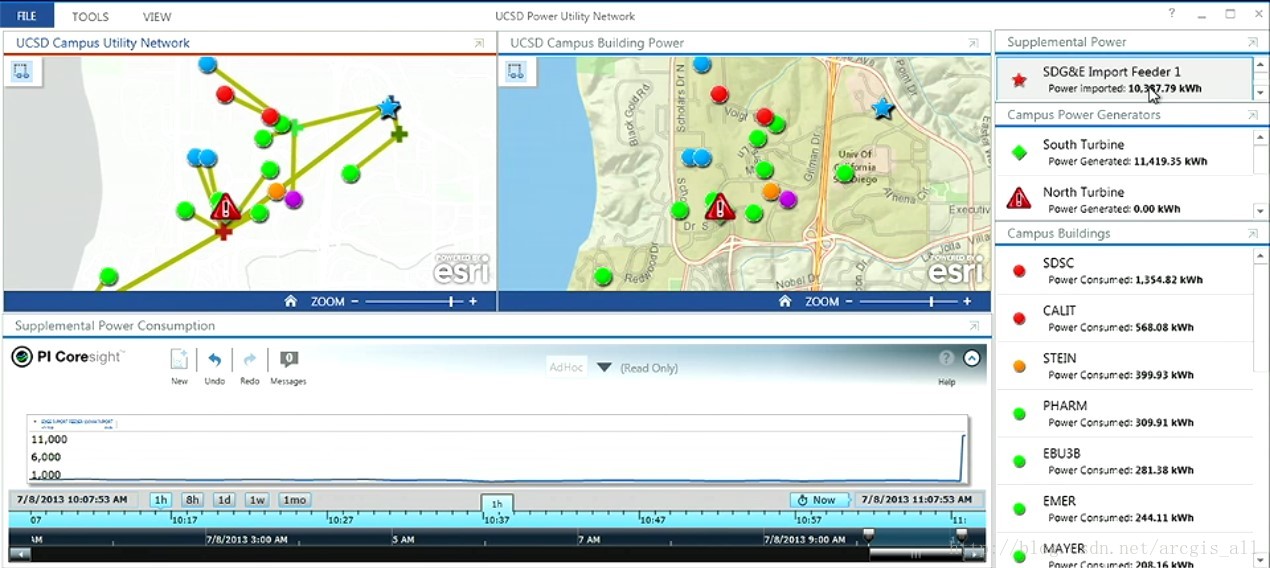Open Messages in PI Coresight toolbar
The image size is (1270, 568).
click(x=288, y=366)
